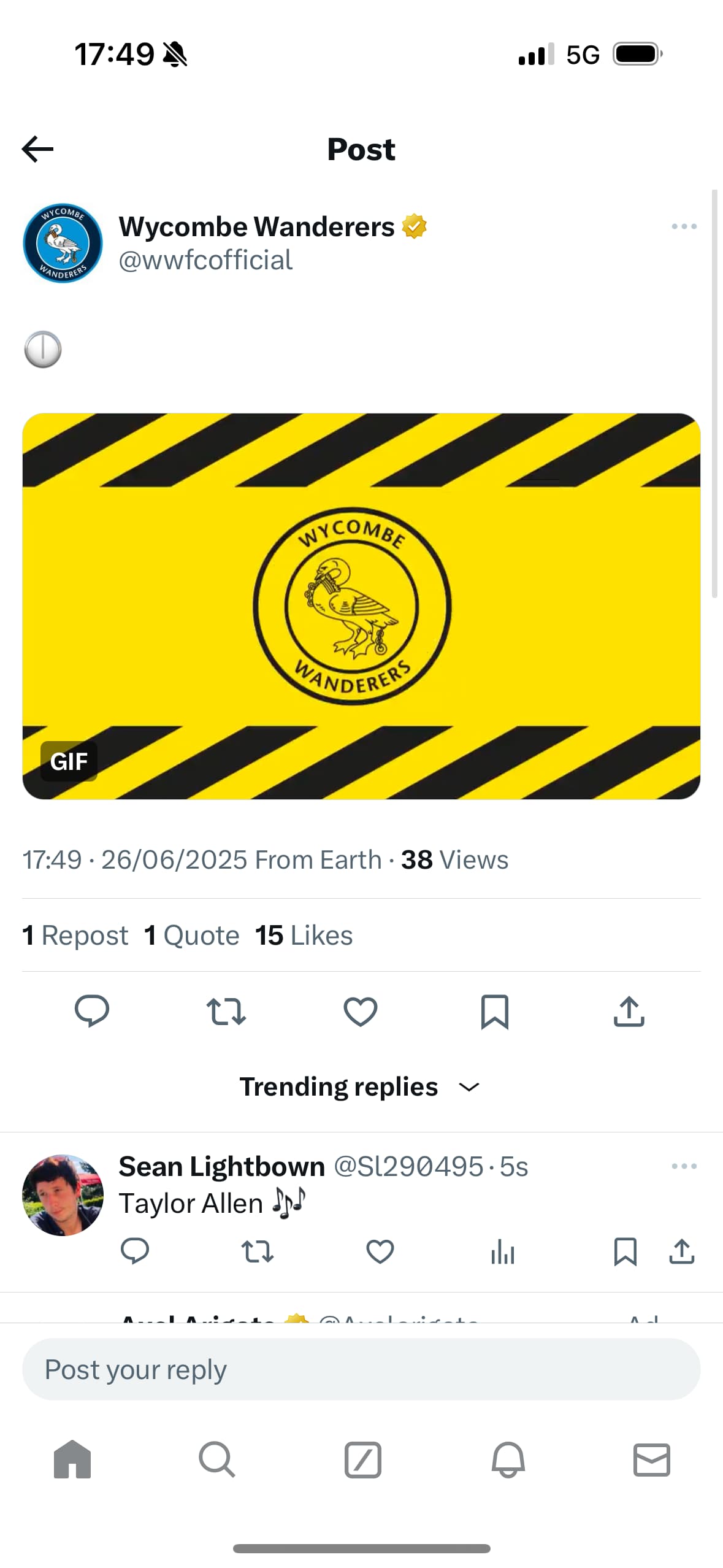Reply to the Wycombe Wanderers post
Screen dimensions: 723x1568
click(92, 1010)
